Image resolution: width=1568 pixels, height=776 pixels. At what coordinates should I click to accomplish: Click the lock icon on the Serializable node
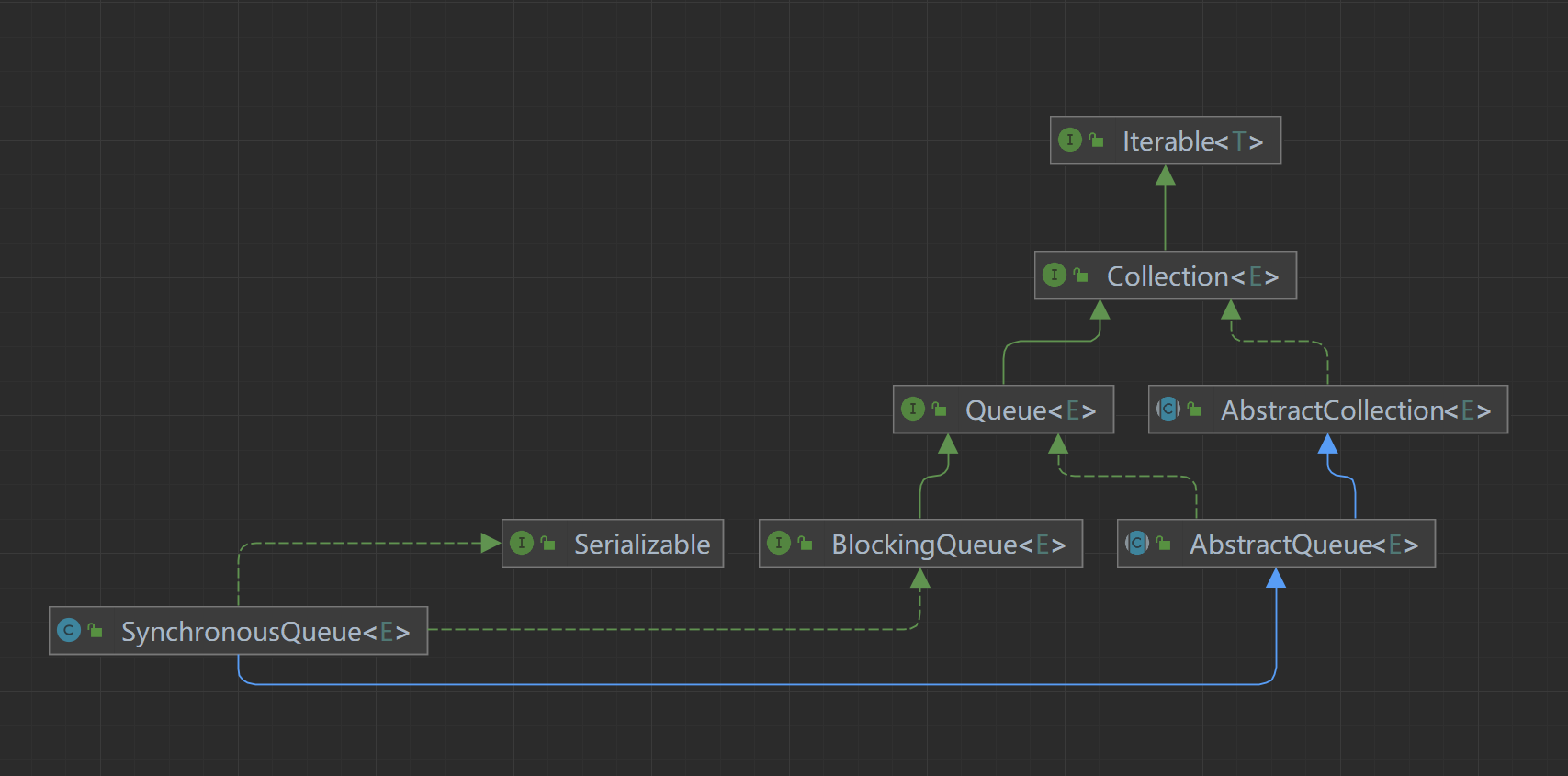tap(547, 544)
